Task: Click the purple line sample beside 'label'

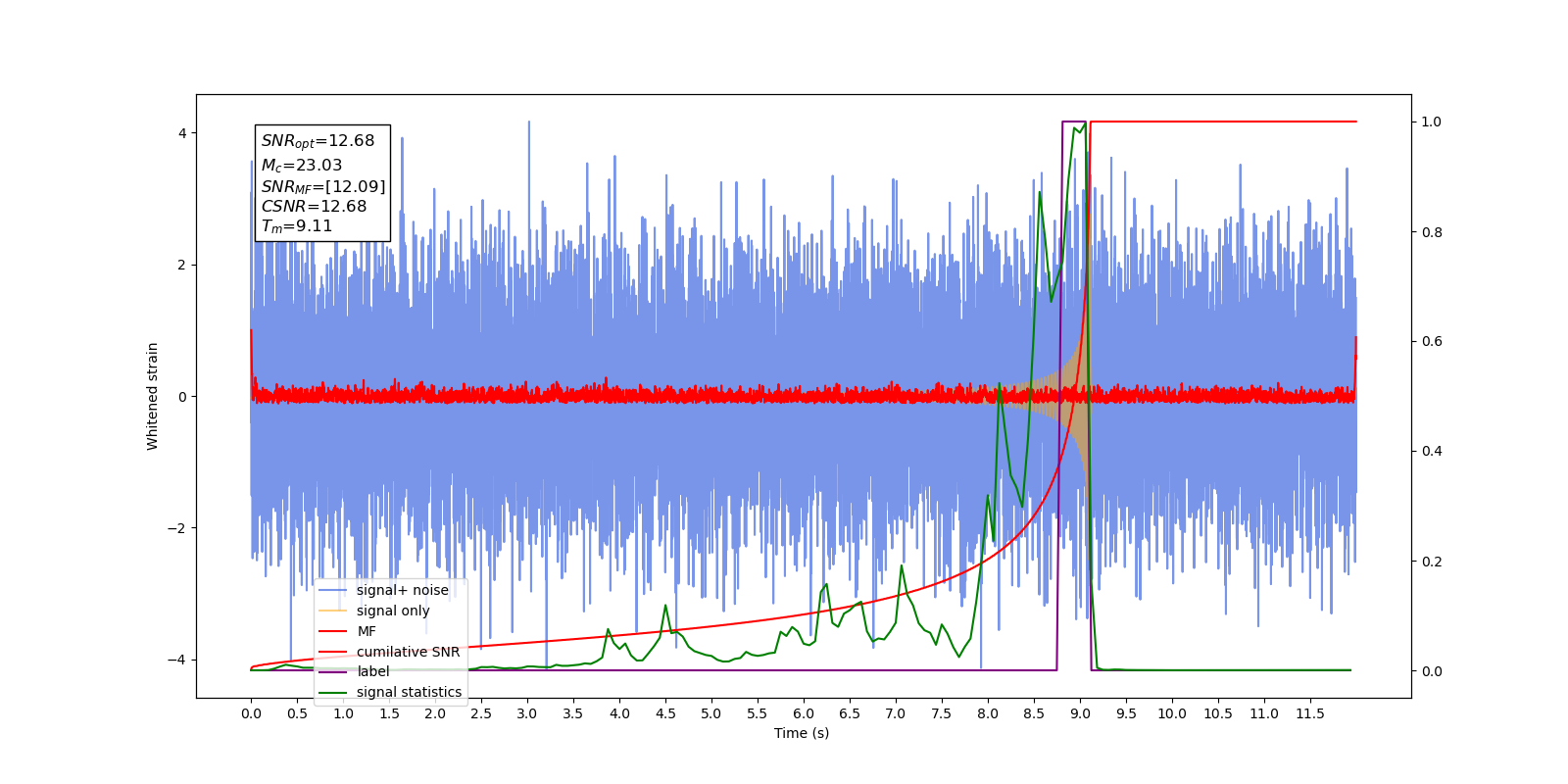Action: [x=333, y=672]
